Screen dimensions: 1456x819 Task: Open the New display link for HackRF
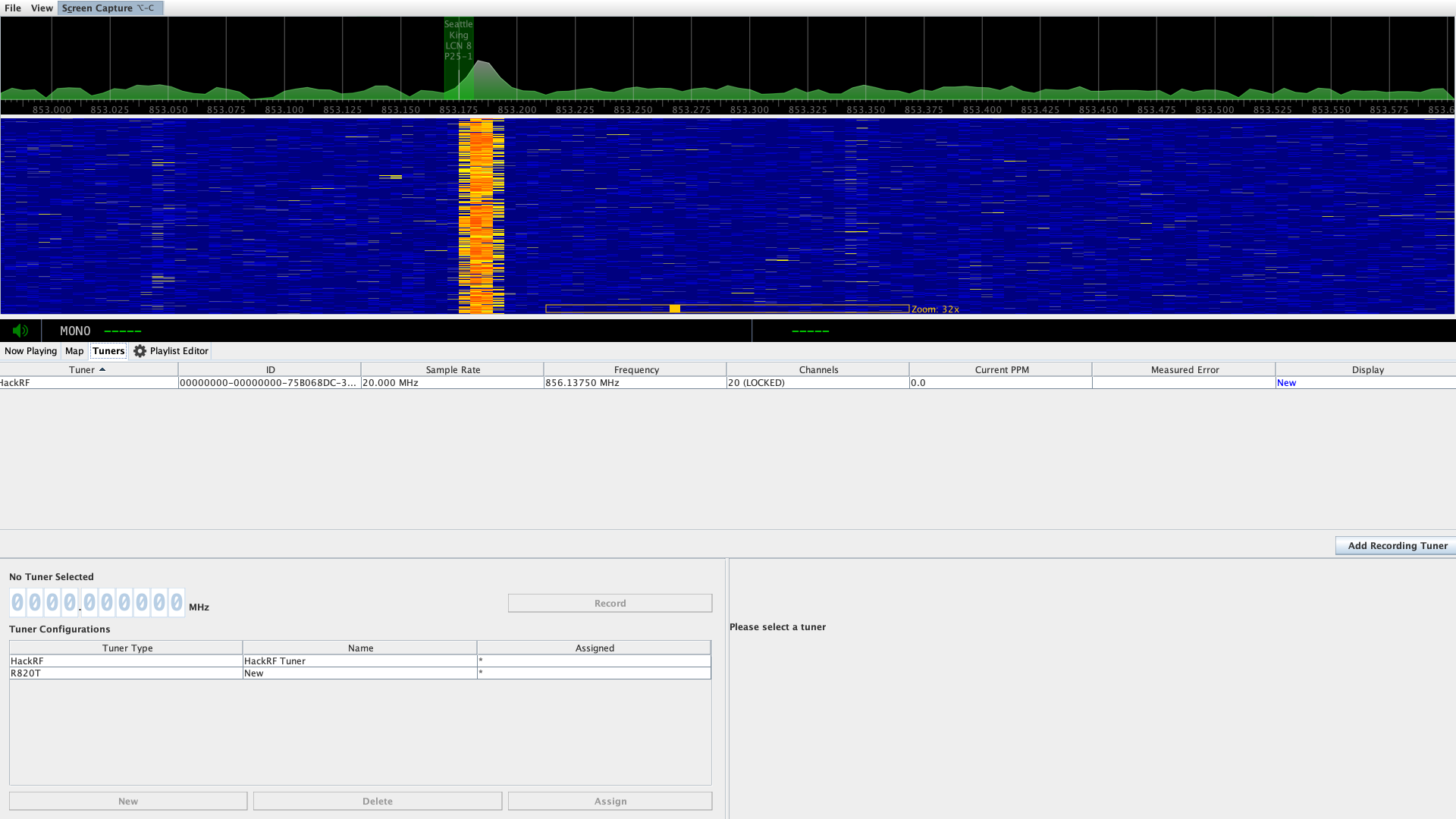coord(1286,383)
